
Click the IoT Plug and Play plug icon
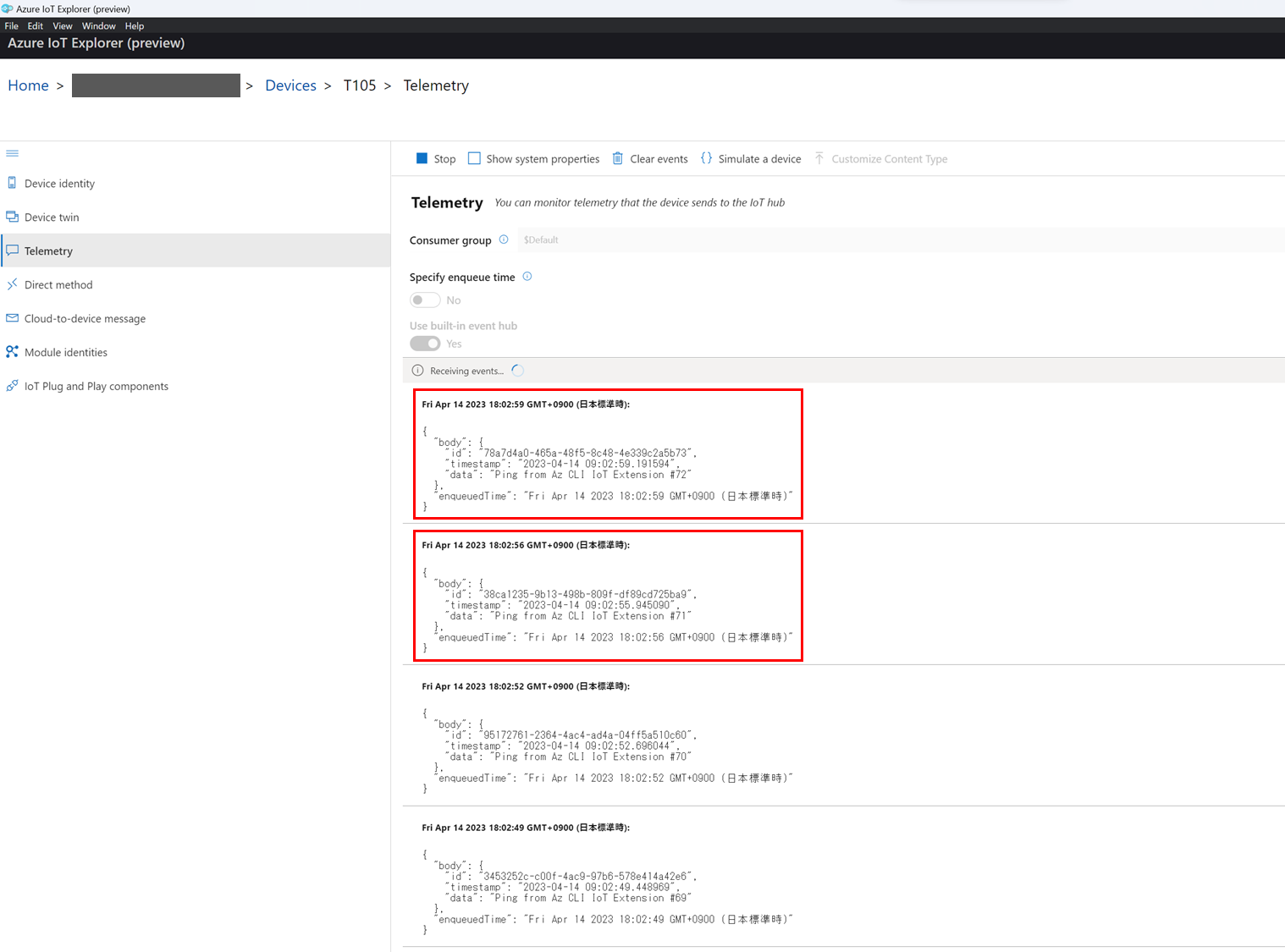[x=12, y=386]
